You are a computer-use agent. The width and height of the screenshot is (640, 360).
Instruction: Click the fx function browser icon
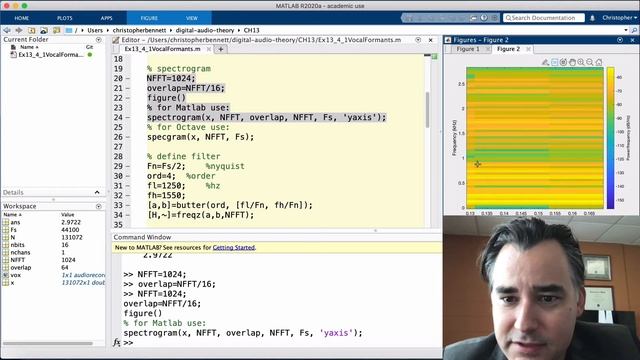pyautogui.click(x=117, y=342)
